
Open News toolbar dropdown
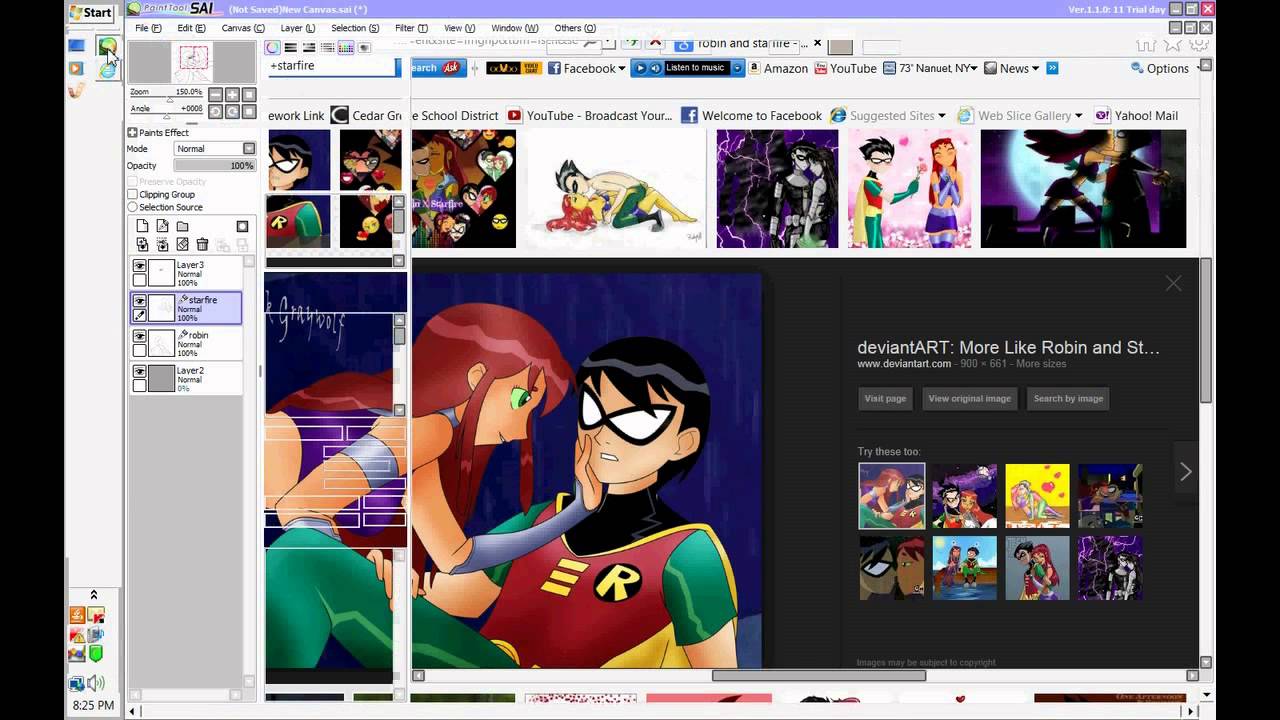pos(1035,68)
